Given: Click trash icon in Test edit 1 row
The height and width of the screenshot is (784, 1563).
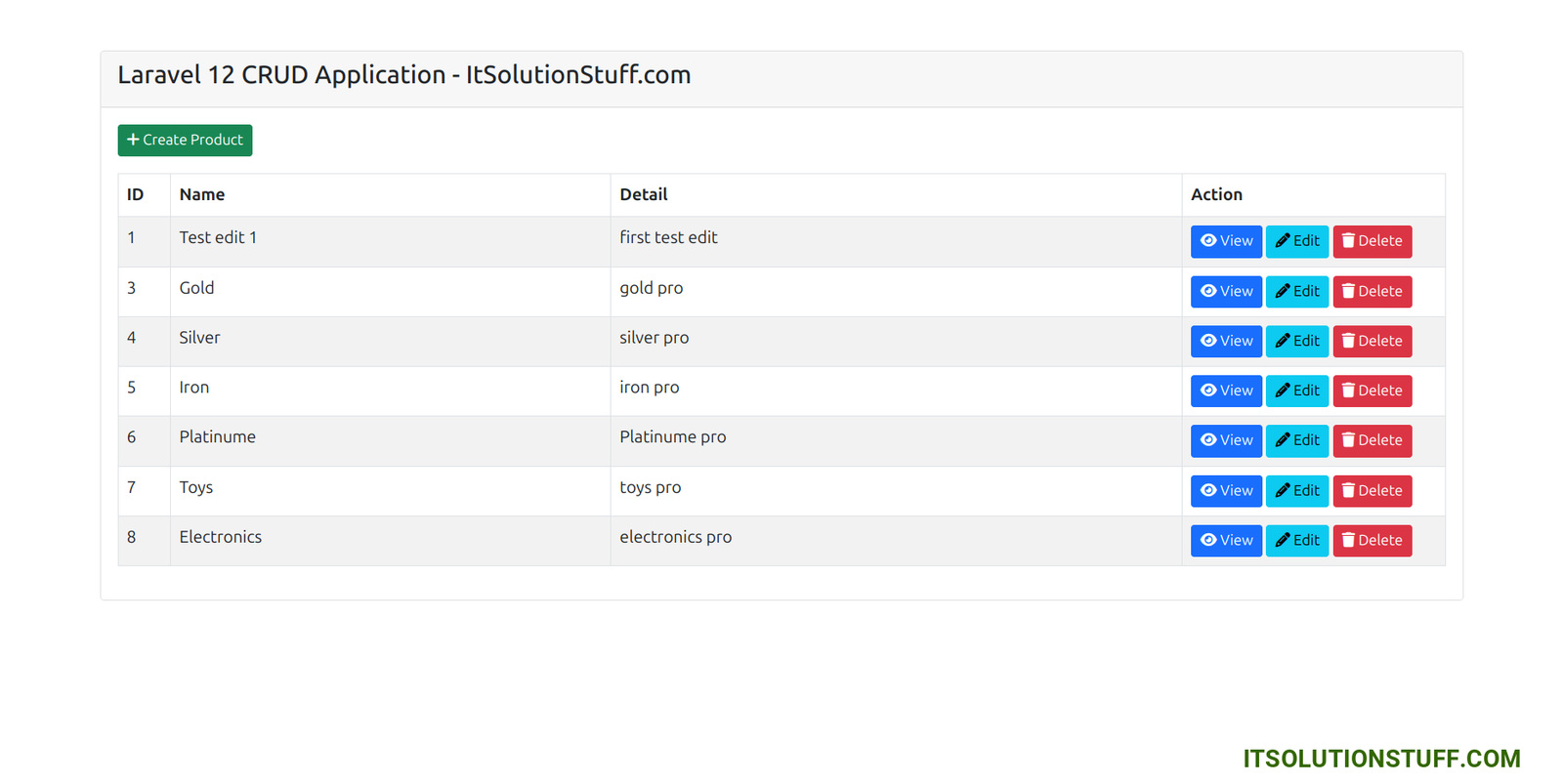Looking at the screenshot, I should (1348, 241).
